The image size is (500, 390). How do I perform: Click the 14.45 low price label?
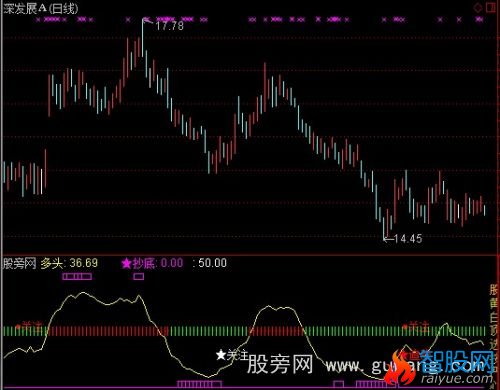[408, 238]
